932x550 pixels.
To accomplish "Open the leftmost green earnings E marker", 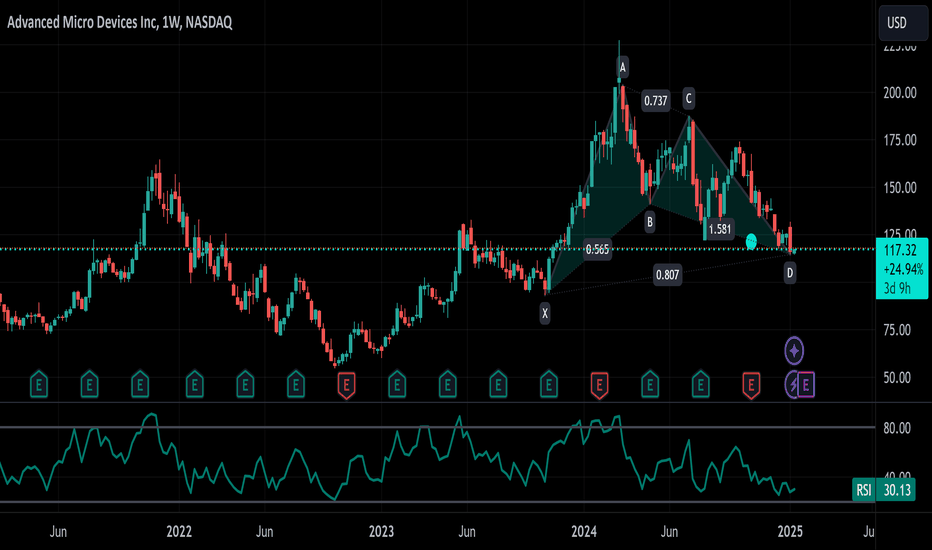I will 39,385.
